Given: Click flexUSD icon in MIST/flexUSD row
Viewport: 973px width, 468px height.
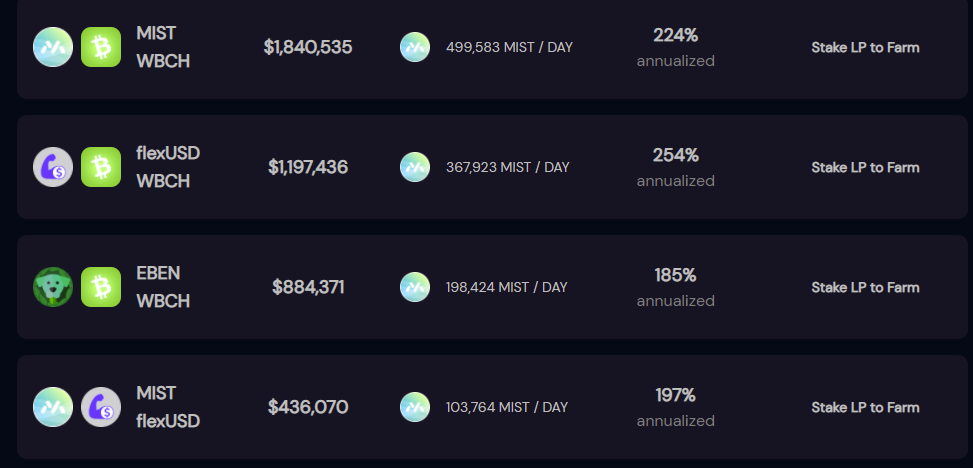Looking at the screenshot, I should (x=101, y=407).
